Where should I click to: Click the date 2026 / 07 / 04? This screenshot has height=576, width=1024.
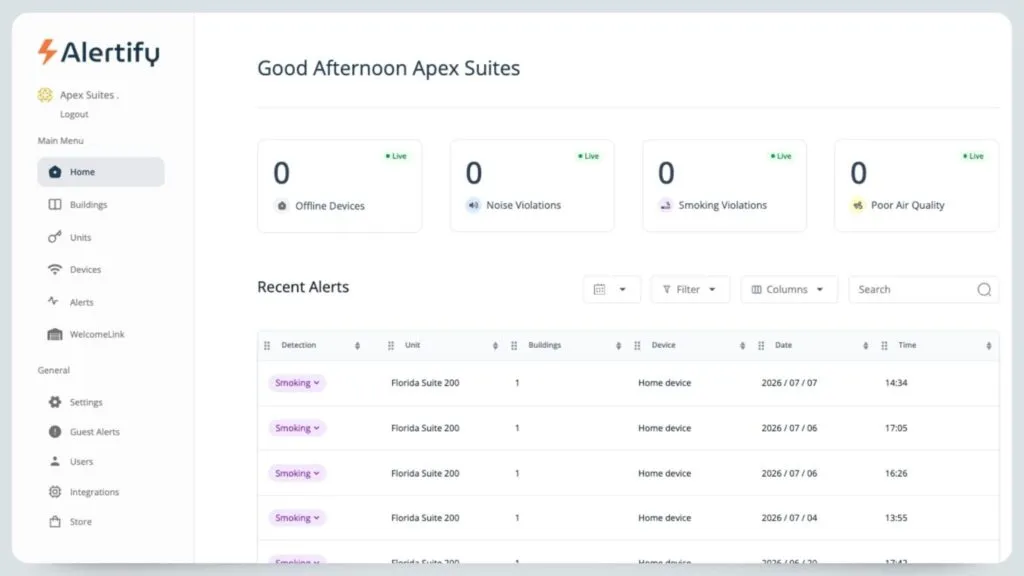789,518
